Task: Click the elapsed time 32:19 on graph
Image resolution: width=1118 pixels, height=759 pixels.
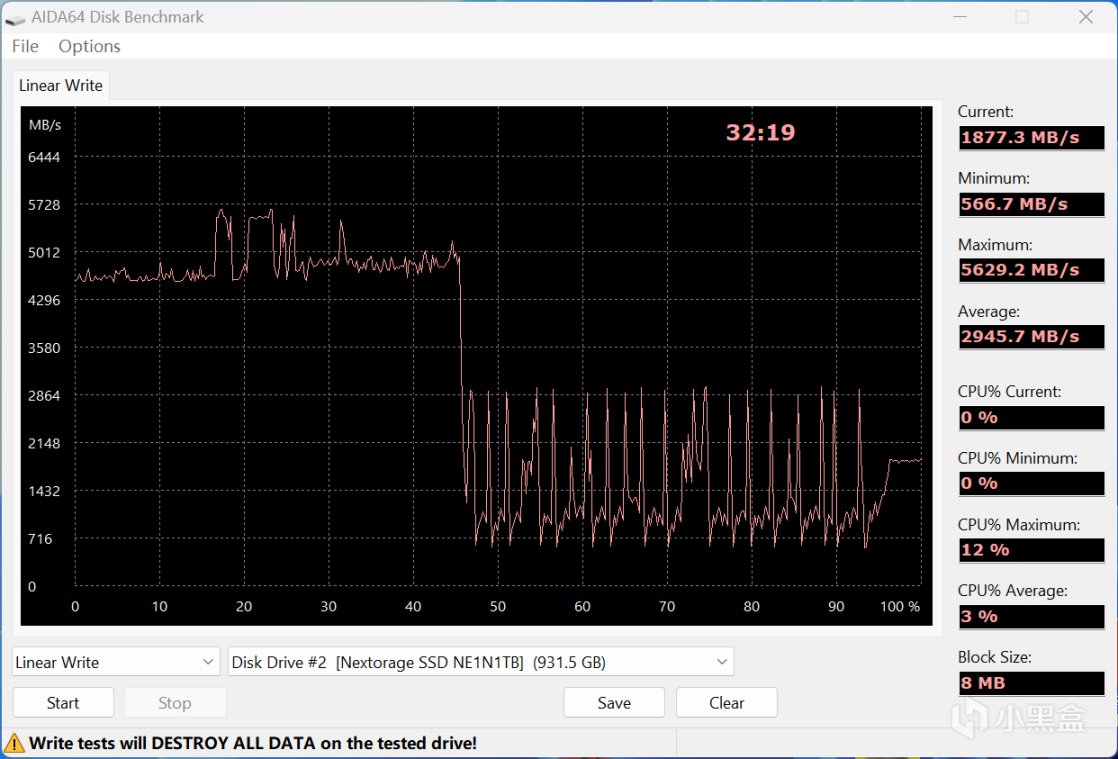Action: (x=760, y=133)
